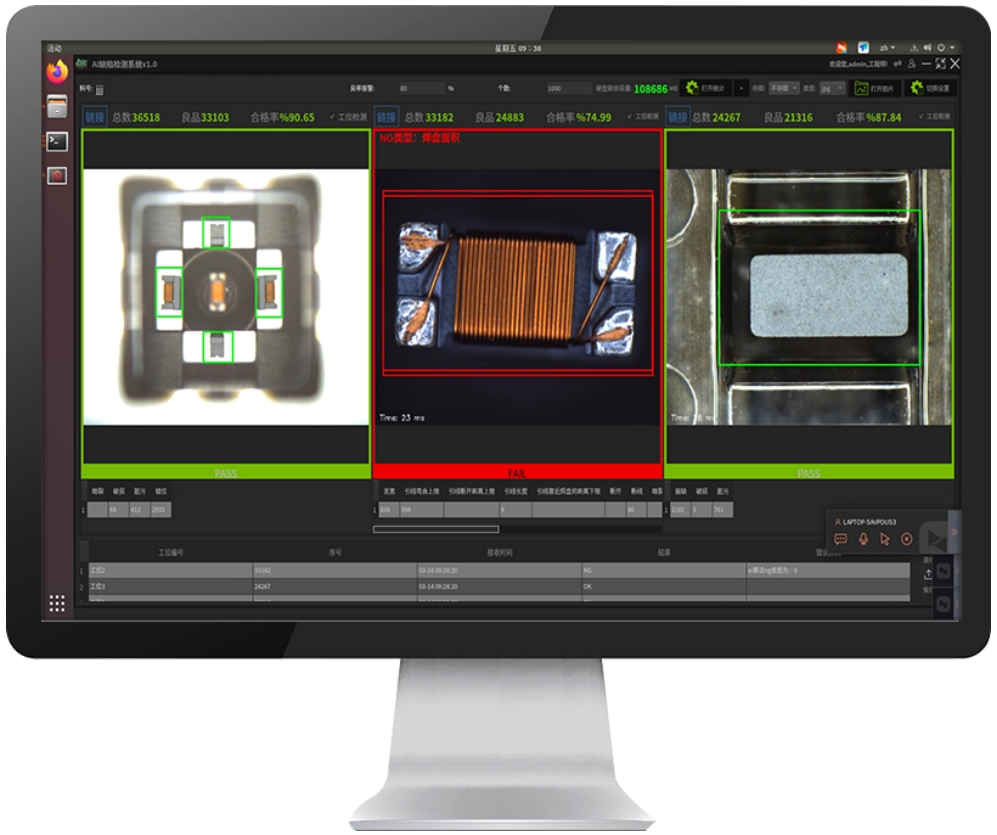This screenshot has height=835, width=997.
Task: Open the Terminal icon in the dock
Action: [57, 141]
